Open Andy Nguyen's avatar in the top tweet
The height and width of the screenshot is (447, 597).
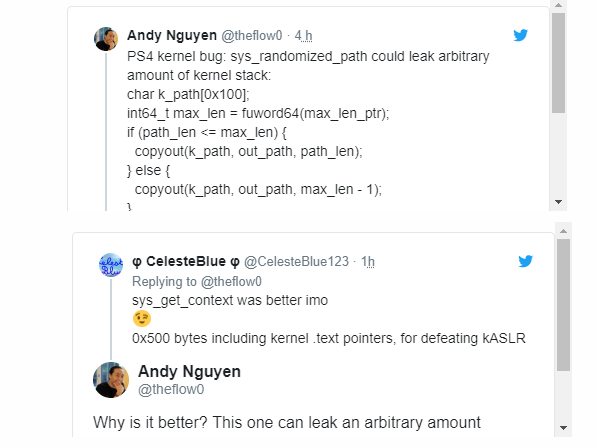tap(106, 39)
